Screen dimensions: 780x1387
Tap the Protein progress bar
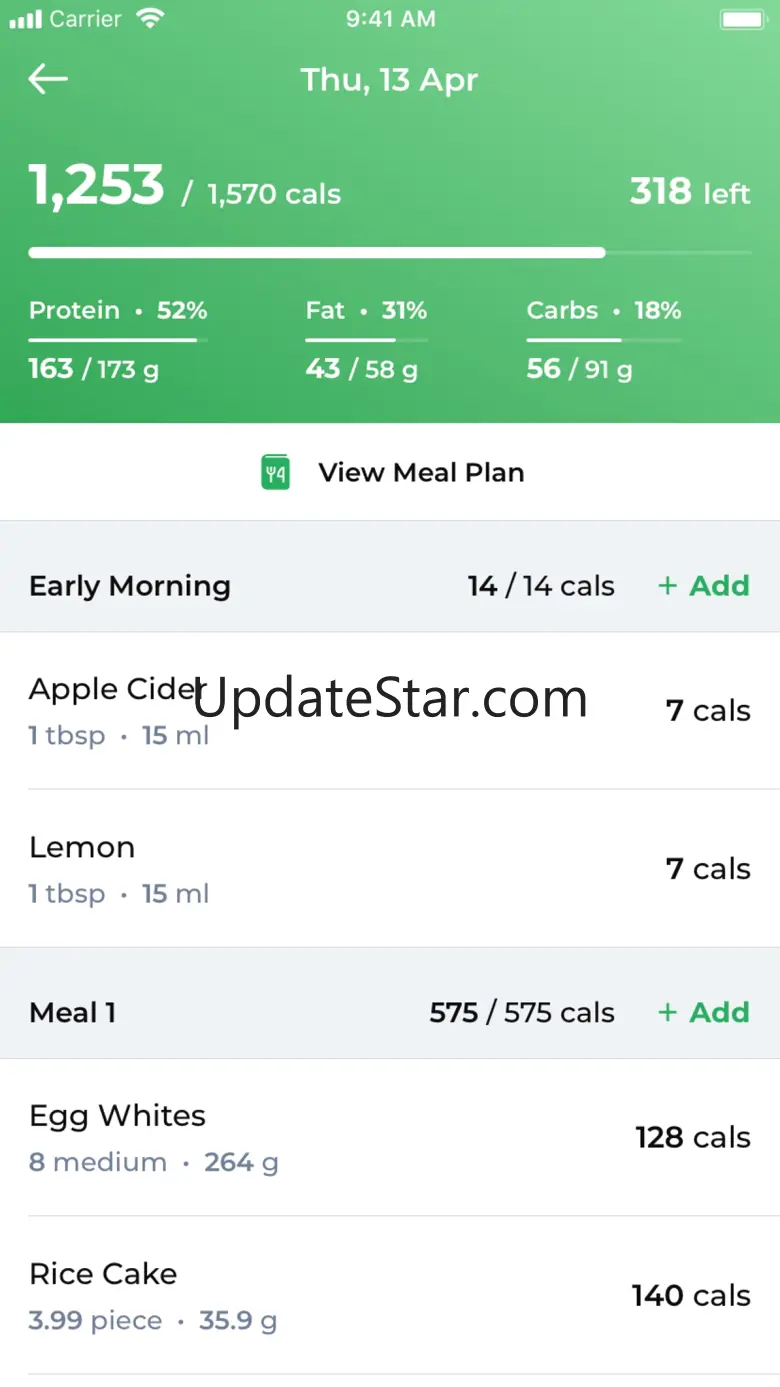click(118, 341)
